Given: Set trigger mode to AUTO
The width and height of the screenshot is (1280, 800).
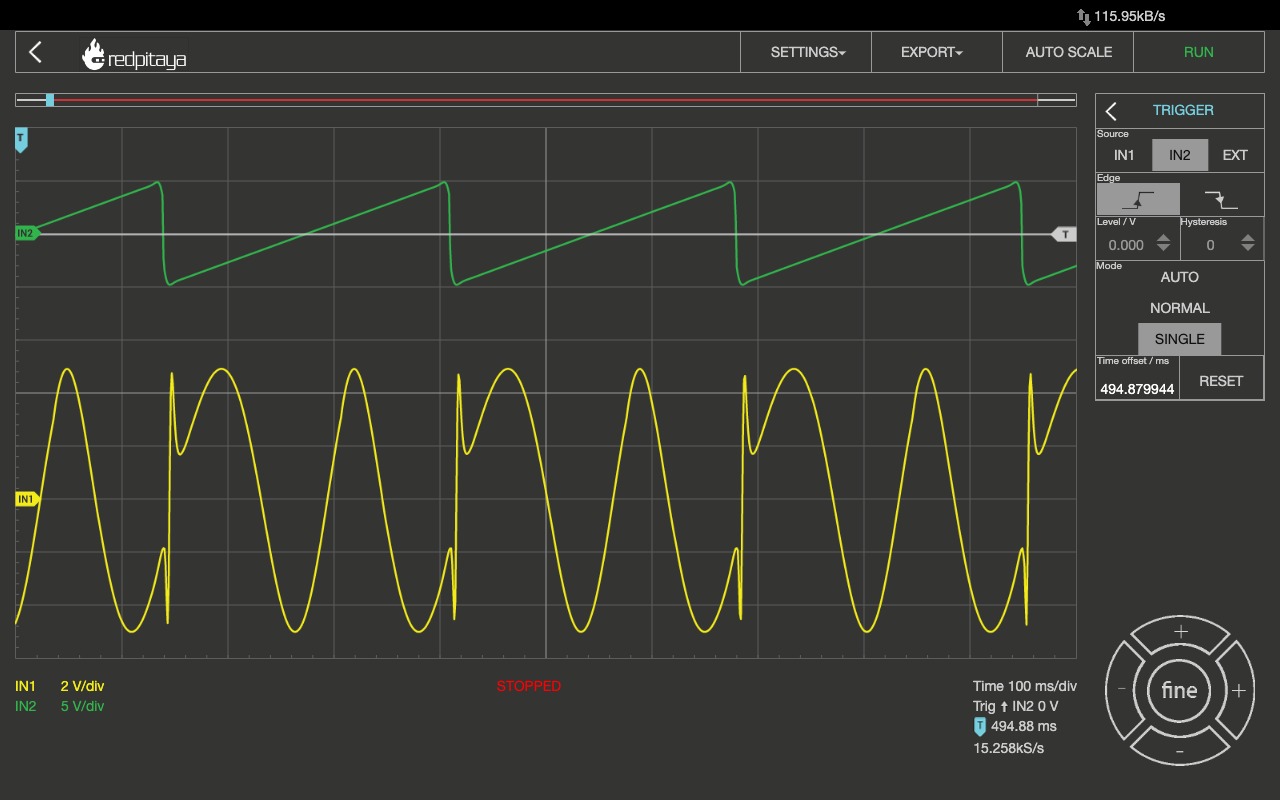Looking at the screenshot, I should [x=1180, y=277].
